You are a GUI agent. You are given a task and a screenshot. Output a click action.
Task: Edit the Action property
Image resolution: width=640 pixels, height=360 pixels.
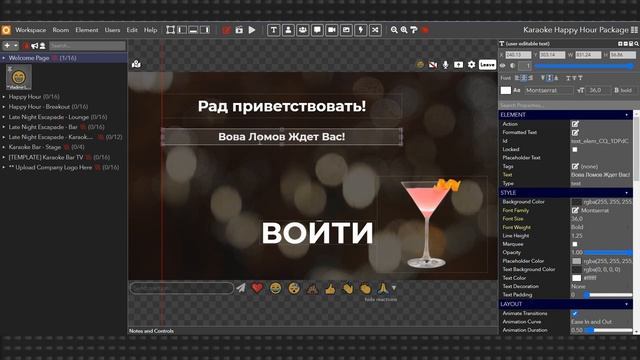(x=575, y=124)
